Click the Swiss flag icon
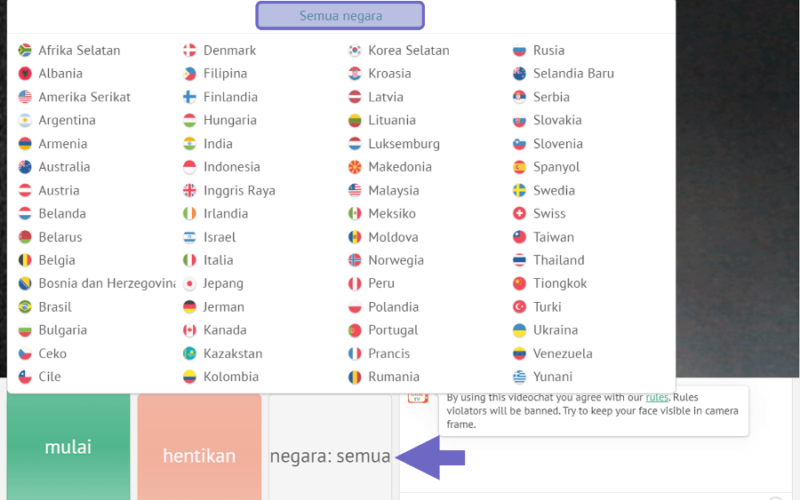The width and height of the screenshot is (800, 500). pyautogui.click(x=519, y=214)
